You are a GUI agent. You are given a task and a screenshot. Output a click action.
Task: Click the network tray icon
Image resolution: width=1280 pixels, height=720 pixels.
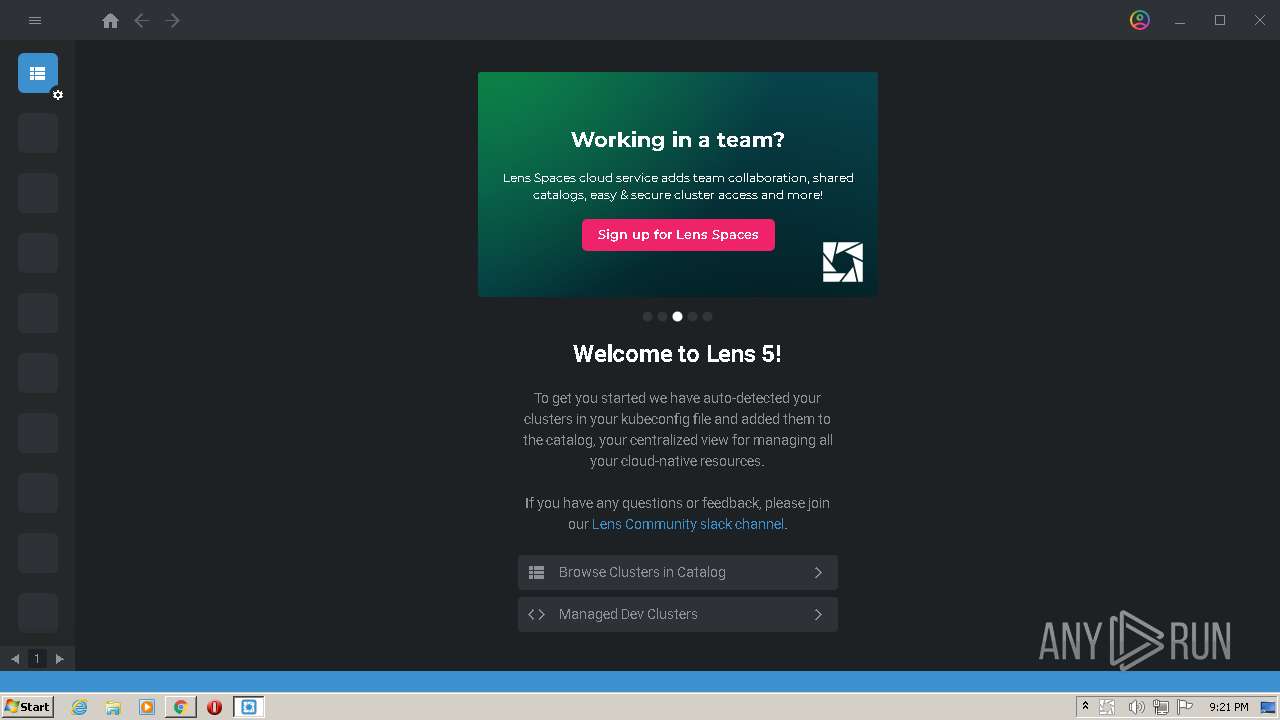click(x=1161, y=707)
